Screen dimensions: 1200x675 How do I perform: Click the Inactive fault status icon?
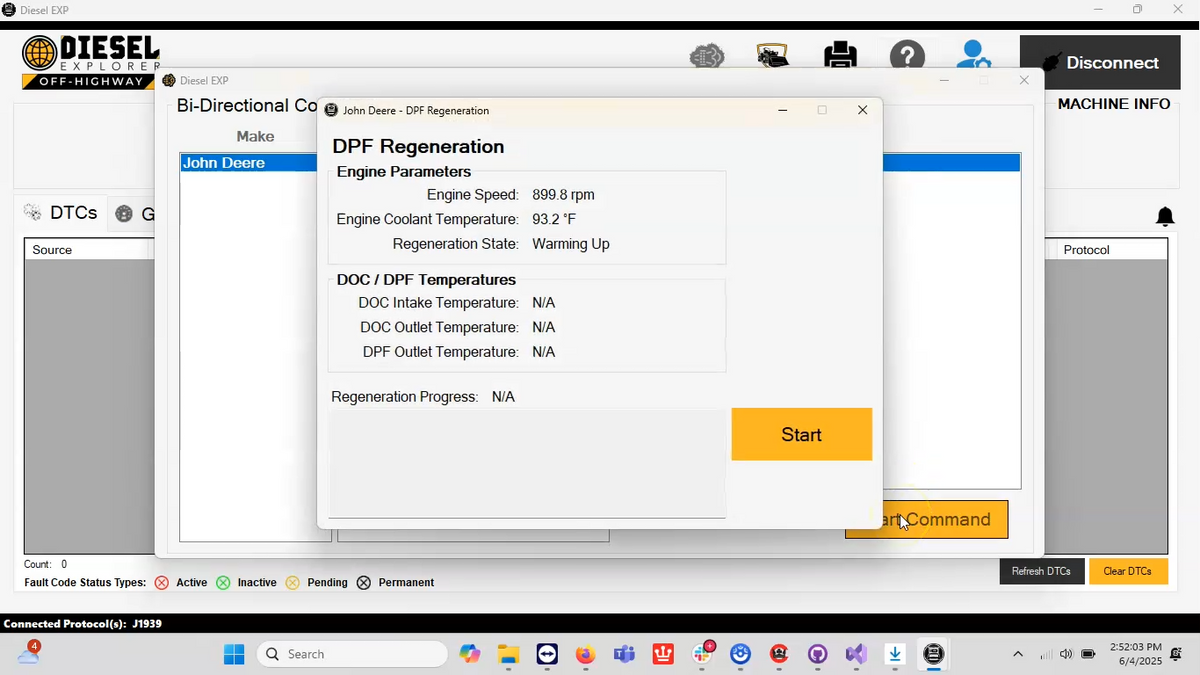(223, 582)
